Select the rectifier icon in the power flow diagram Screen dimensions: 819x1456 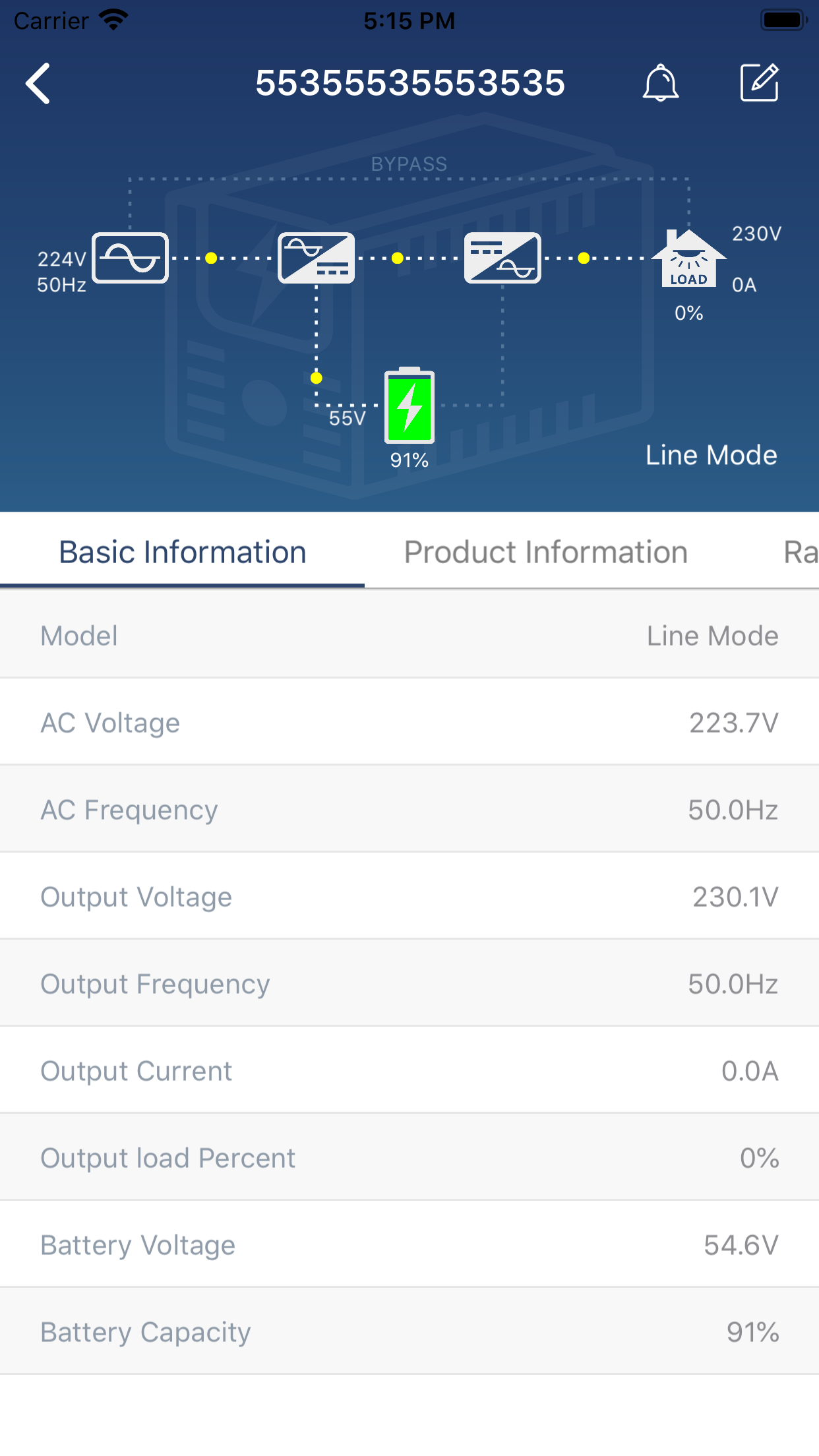[x=317, y=258]
